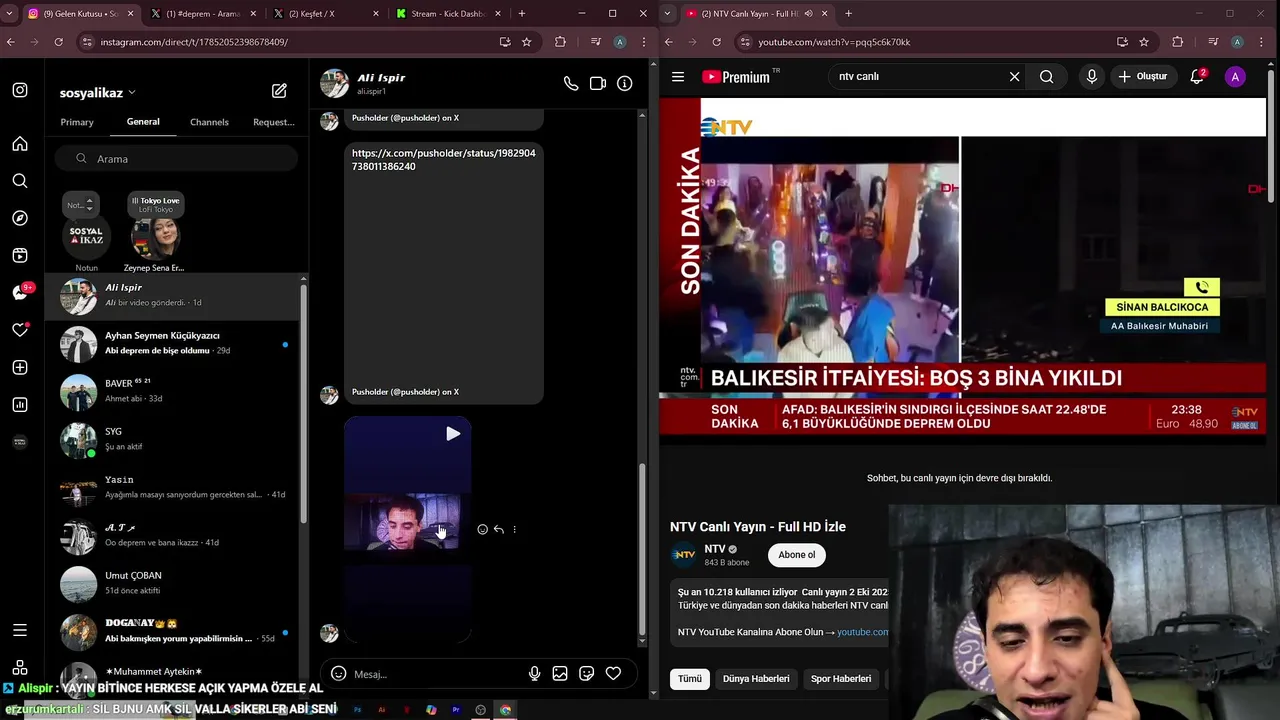Screen dimensions: 1280x720
Task: Click the Arama search field in inbox
Action: [177, 159]
